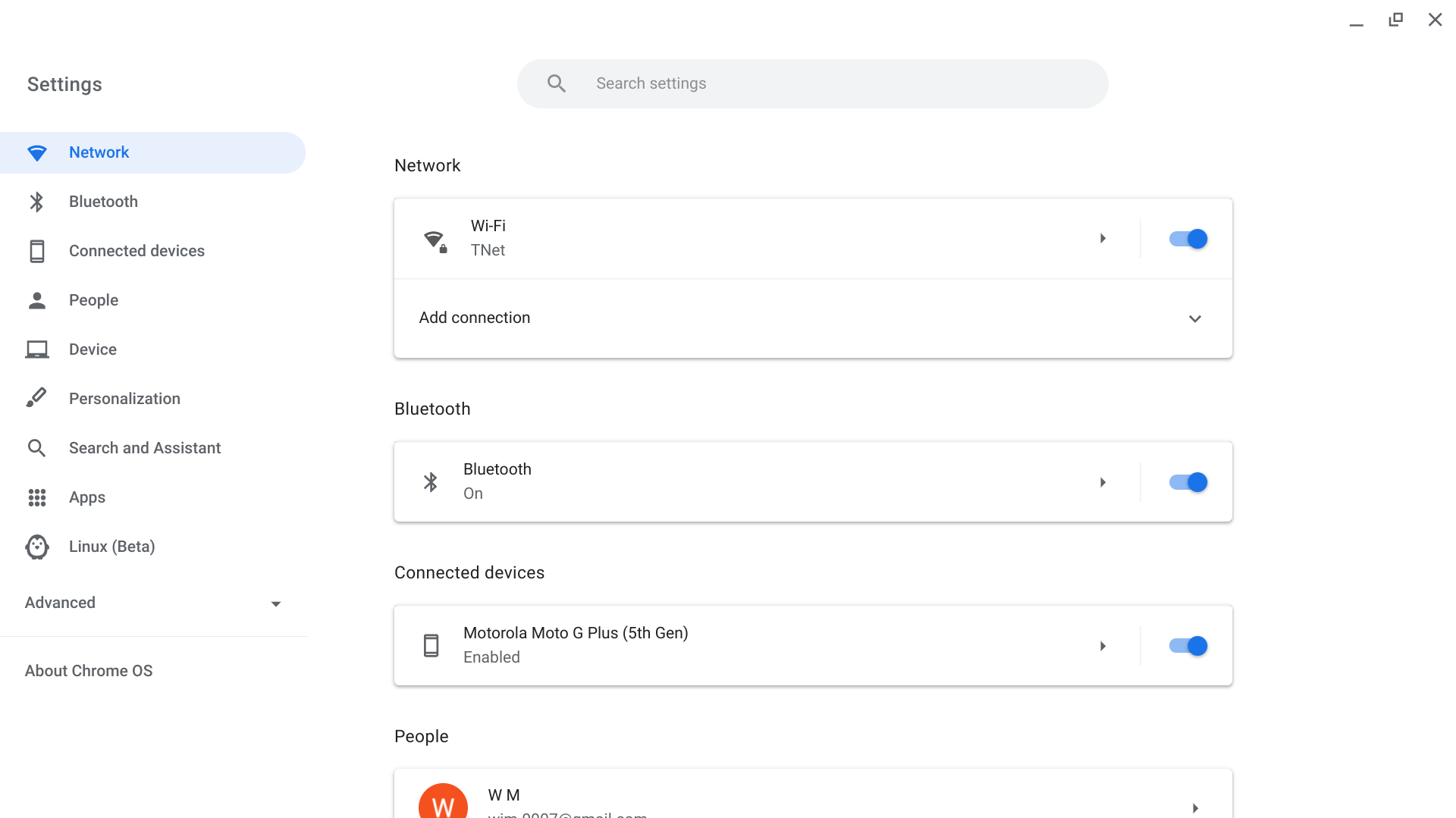Disable the Bluetooth toggle switch
This screenshot has width=1456, height=818.
(x=1188, y=482)
